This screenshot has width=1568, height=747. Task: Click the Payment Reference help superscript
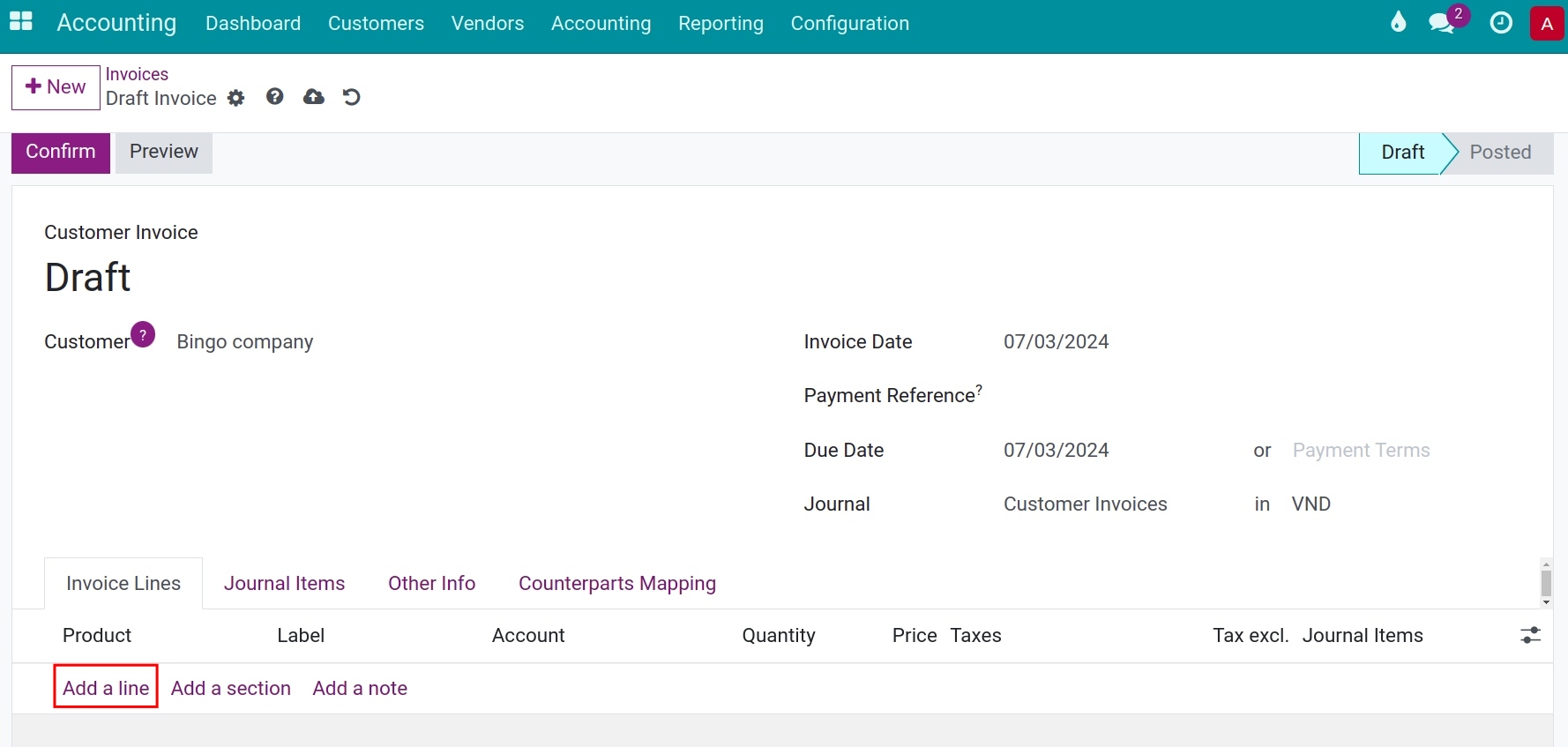pyautogui.click(x=979, y=389)
